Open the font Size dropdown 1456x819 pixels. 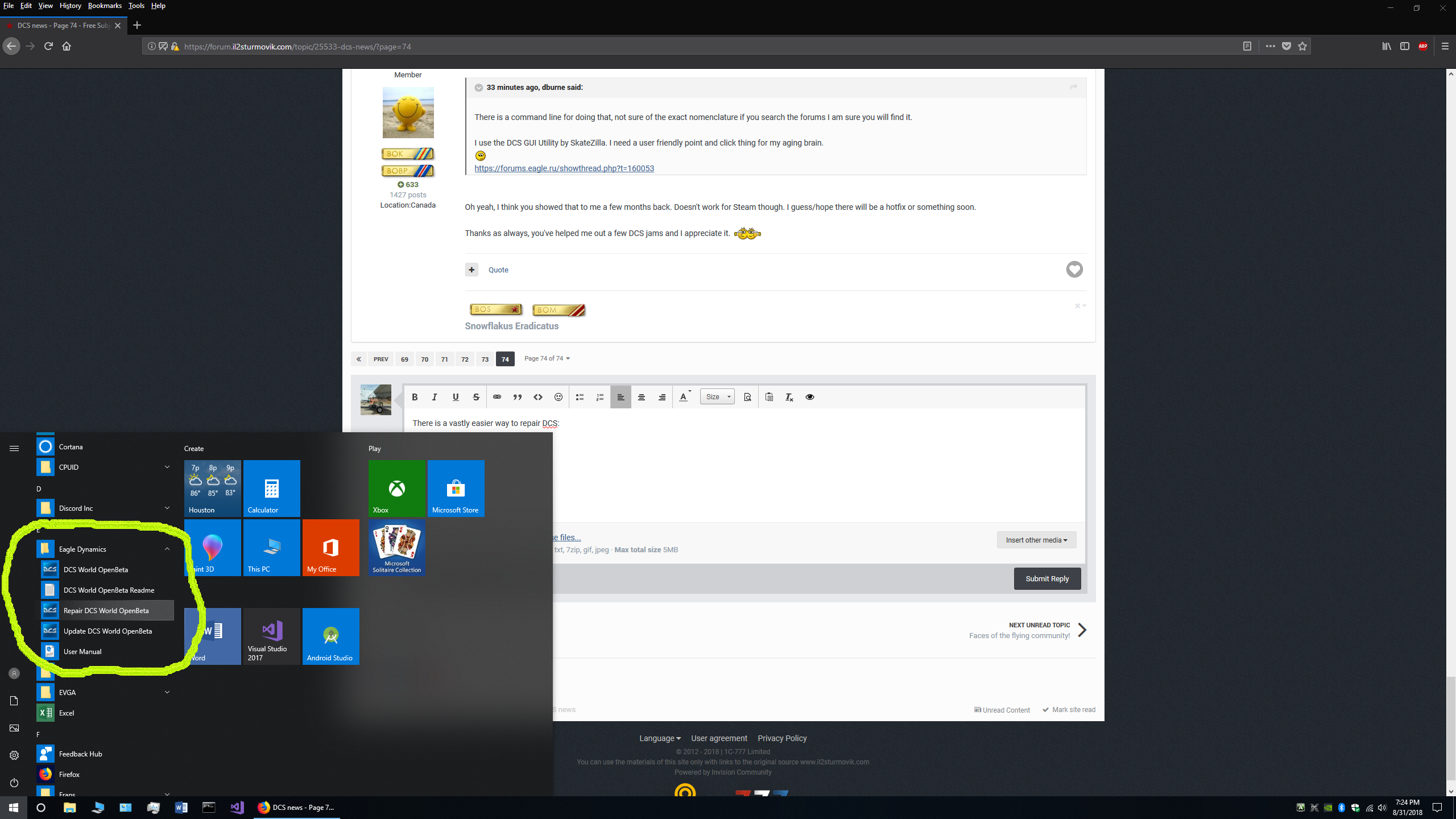tap(717, 397)
